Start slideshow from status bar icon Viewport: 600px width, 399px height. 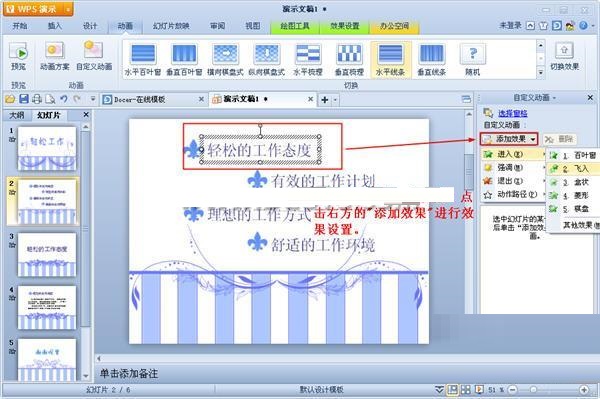point(478,390)
